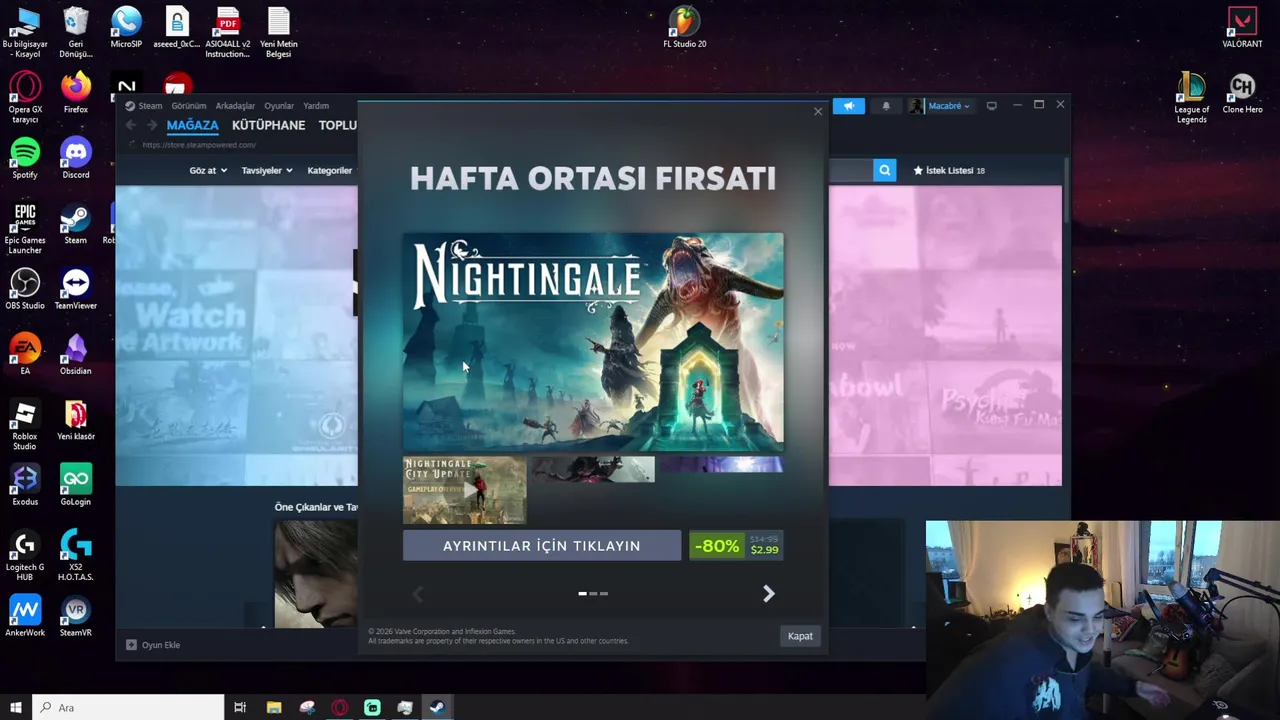Image resolution: width=1280 pixels, height=720 pixels.
Task: Open the Arkadaşlar menu
Action: (x=235, y=106)
